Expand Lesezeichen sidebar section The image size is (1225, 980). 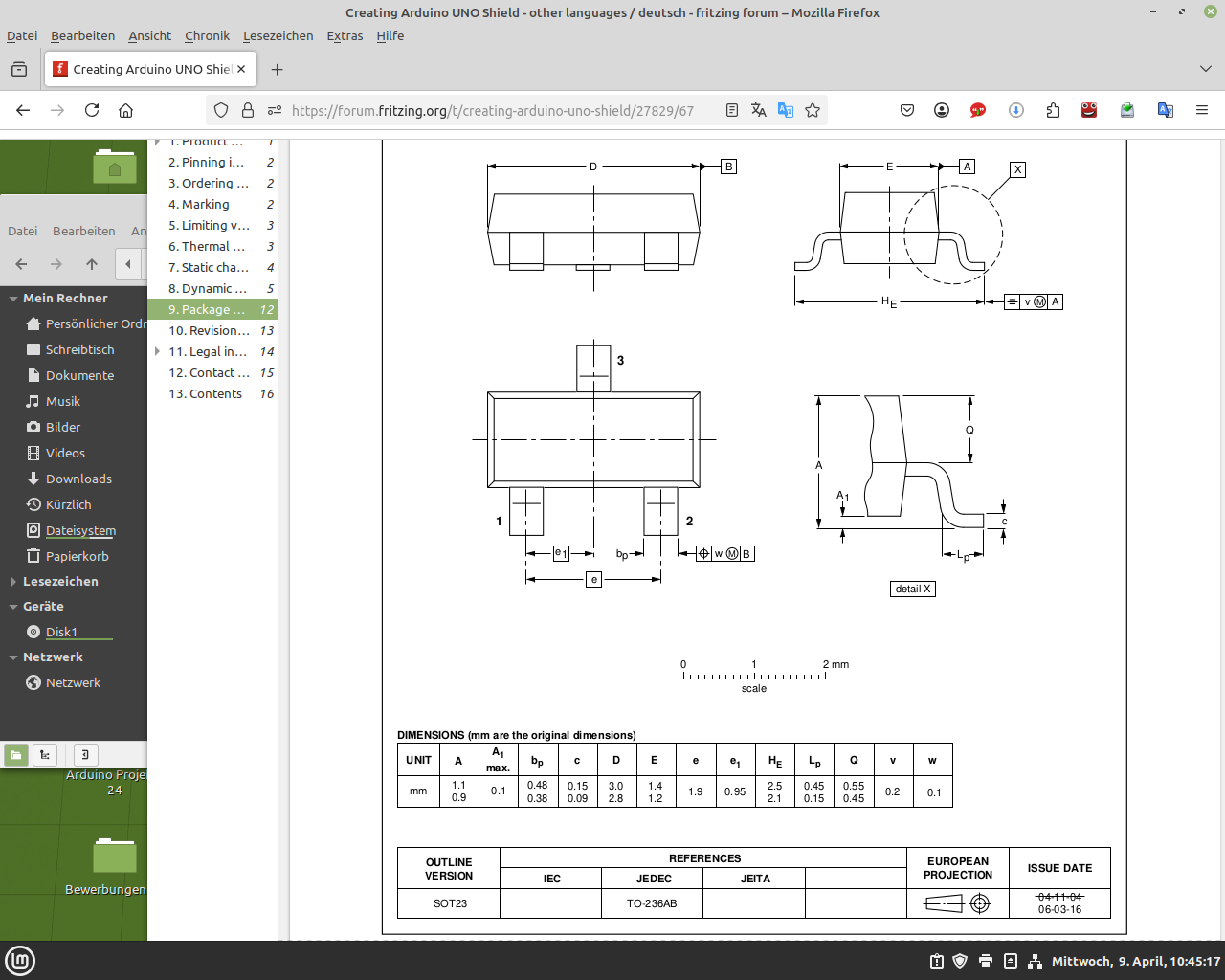[13, 582]
